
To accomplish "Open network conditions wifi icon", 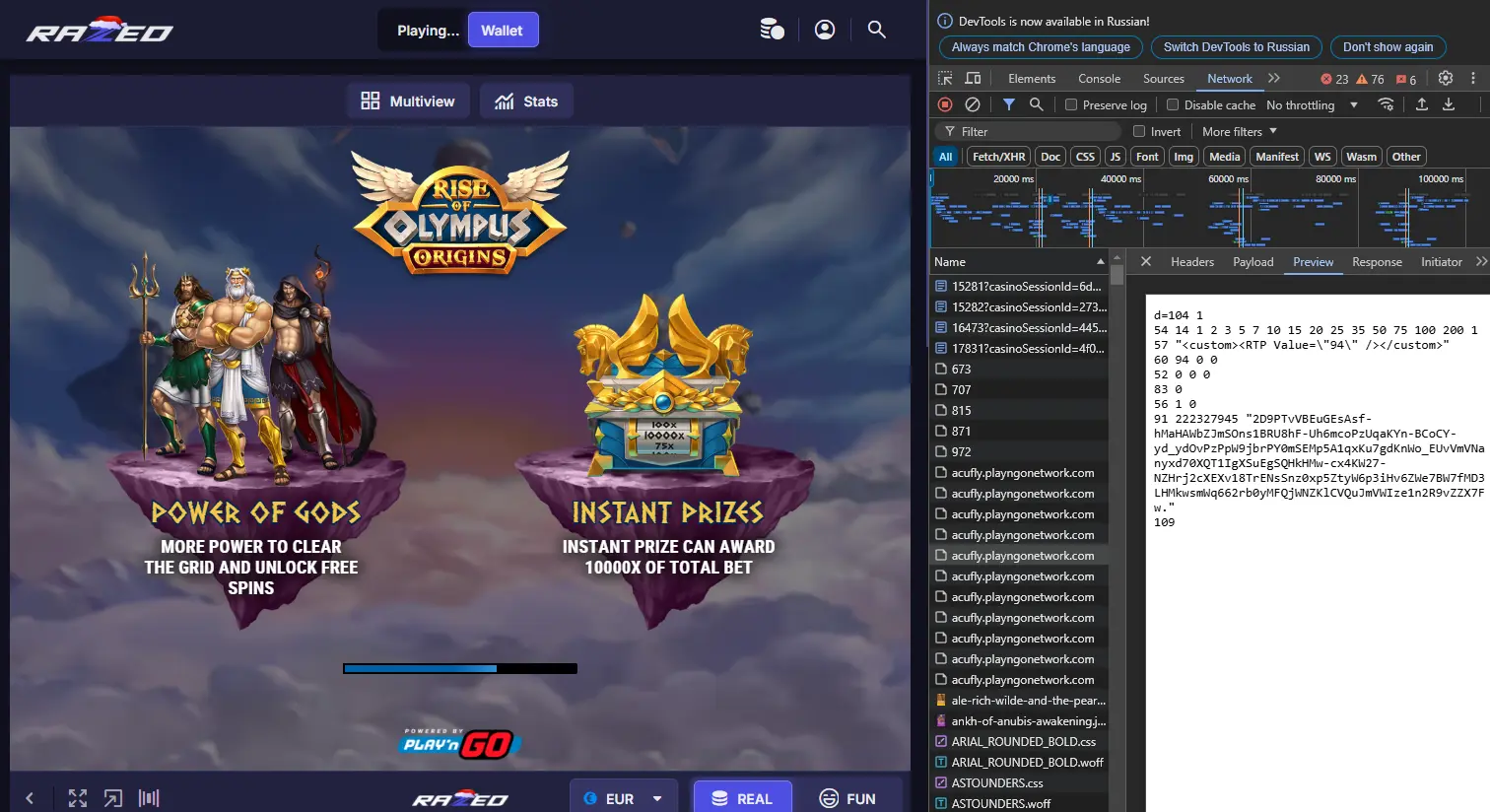I will (x=1386, y=104).
